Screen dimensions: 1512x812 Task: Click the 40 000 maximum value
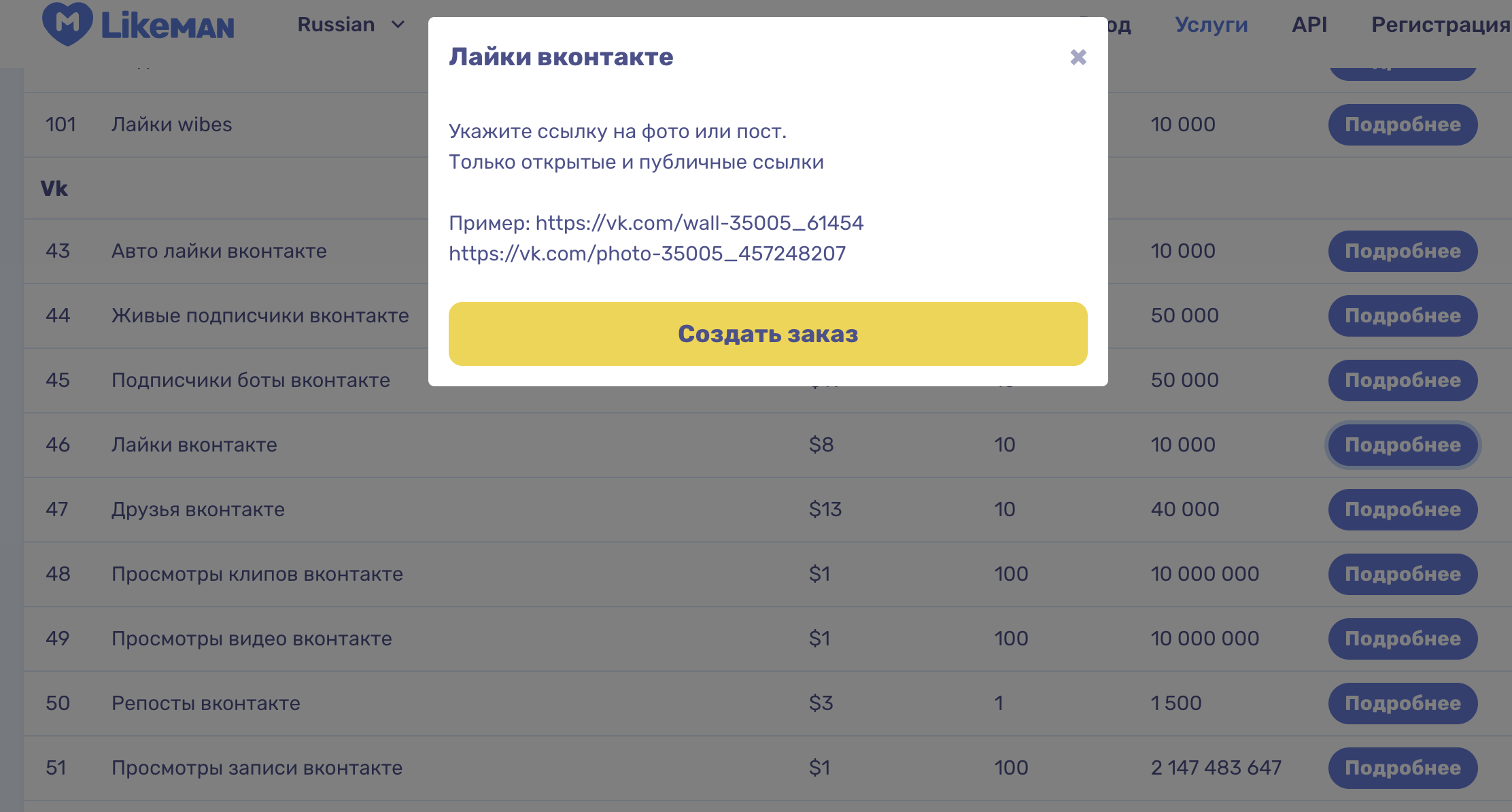tap(1185, 509)
